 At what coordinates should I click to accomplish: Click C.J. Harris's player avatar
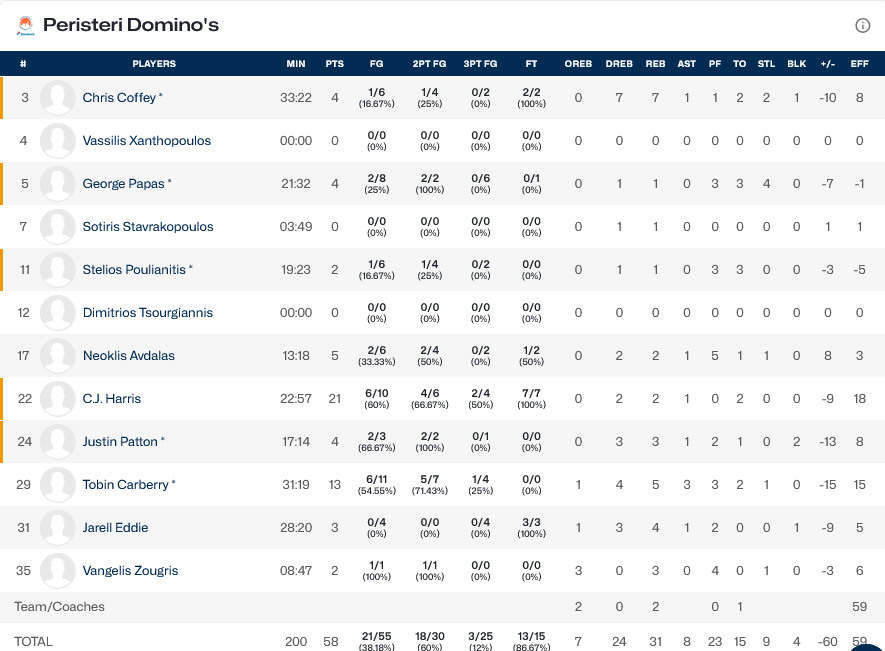[58, 399]
